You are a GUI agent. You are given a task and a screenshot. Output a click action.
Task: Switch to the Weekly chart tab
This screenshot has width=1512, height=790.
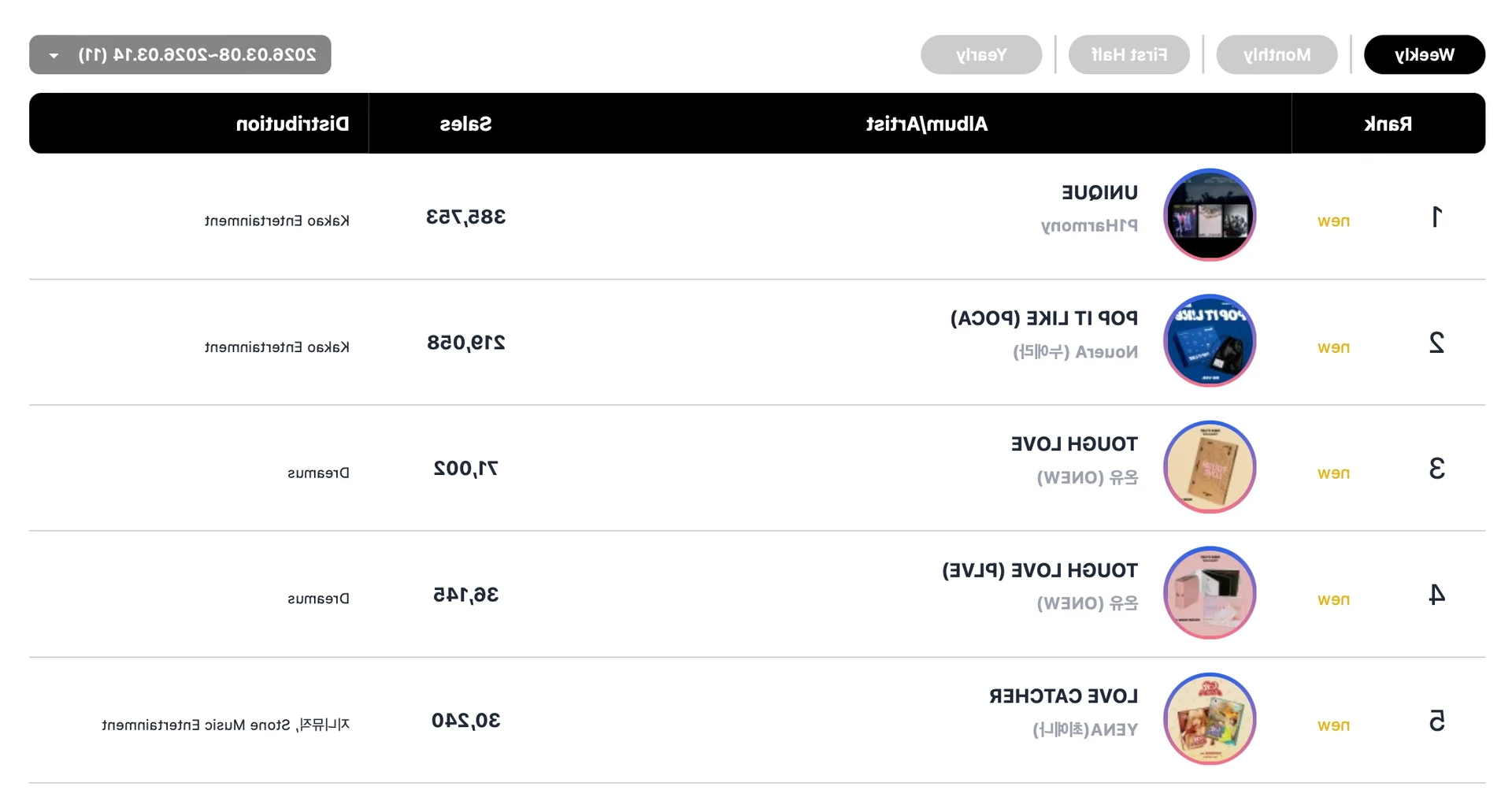pos(1425,54)
